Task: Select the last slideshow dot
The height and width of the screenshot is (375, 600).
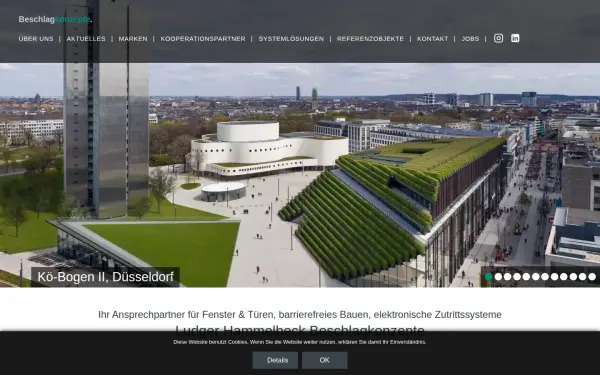Action: tap(592, 276)
